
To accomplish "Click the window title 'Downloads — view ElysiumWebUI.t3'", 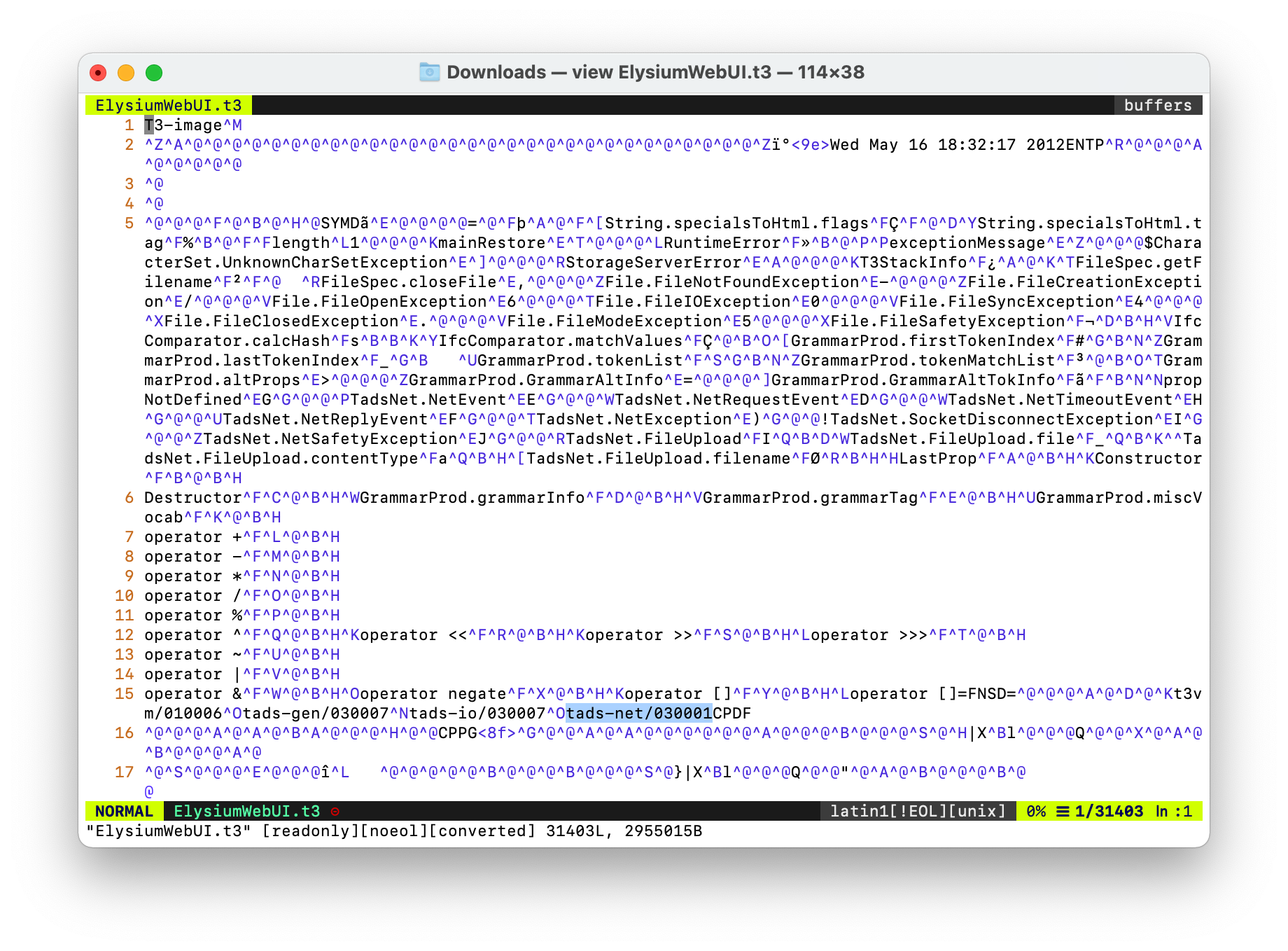I will coord(654,72).
